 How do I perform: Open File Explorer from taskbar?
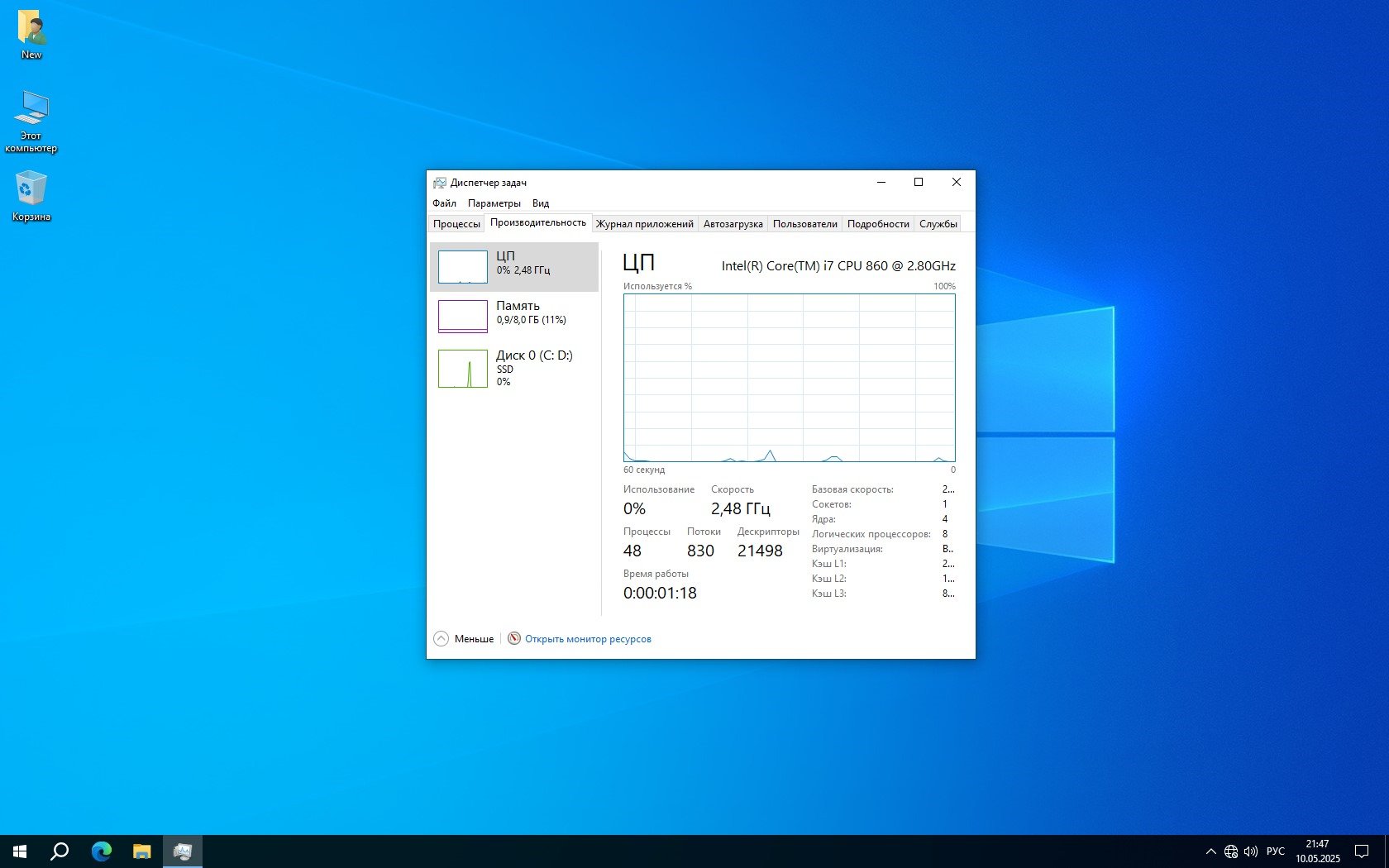(142, 851)
